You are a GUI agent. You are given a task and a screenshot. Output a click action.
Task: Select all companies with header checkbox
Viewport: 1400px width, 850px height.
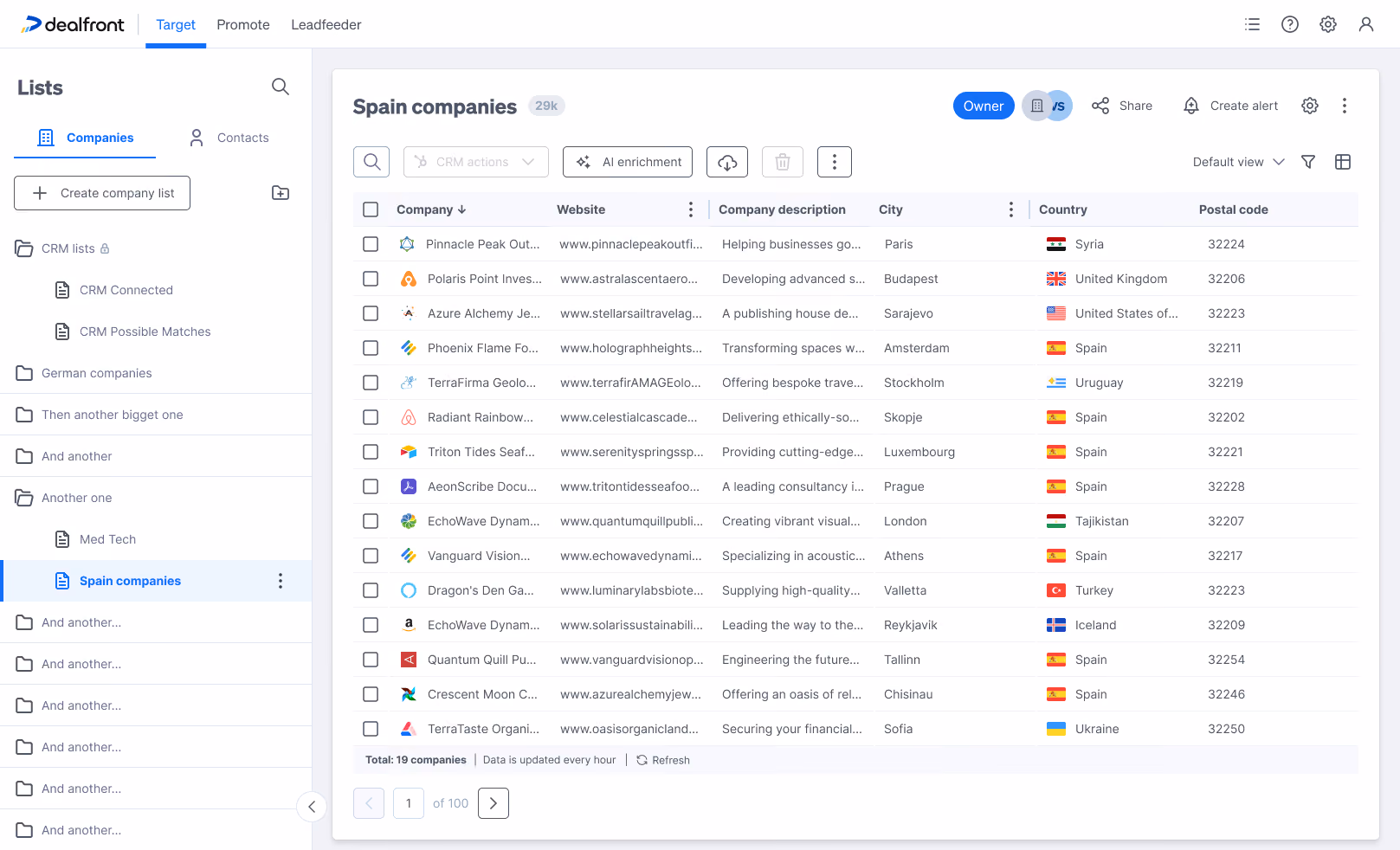(371, 209)
